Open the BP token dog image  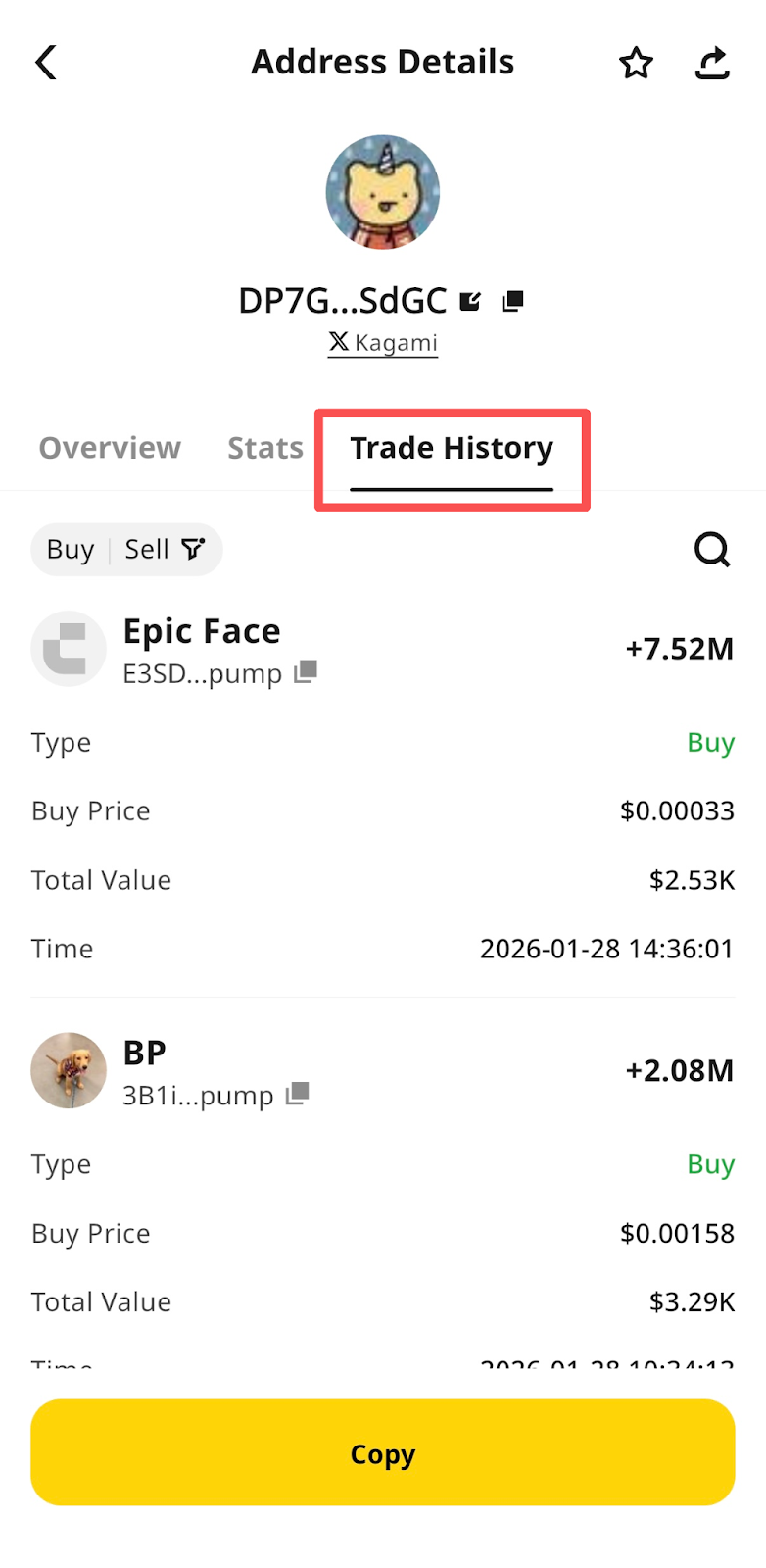69,1070
